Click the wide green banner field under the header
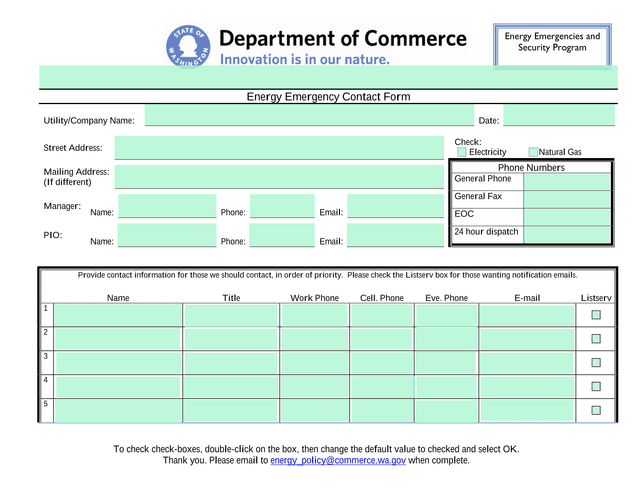 328,77
